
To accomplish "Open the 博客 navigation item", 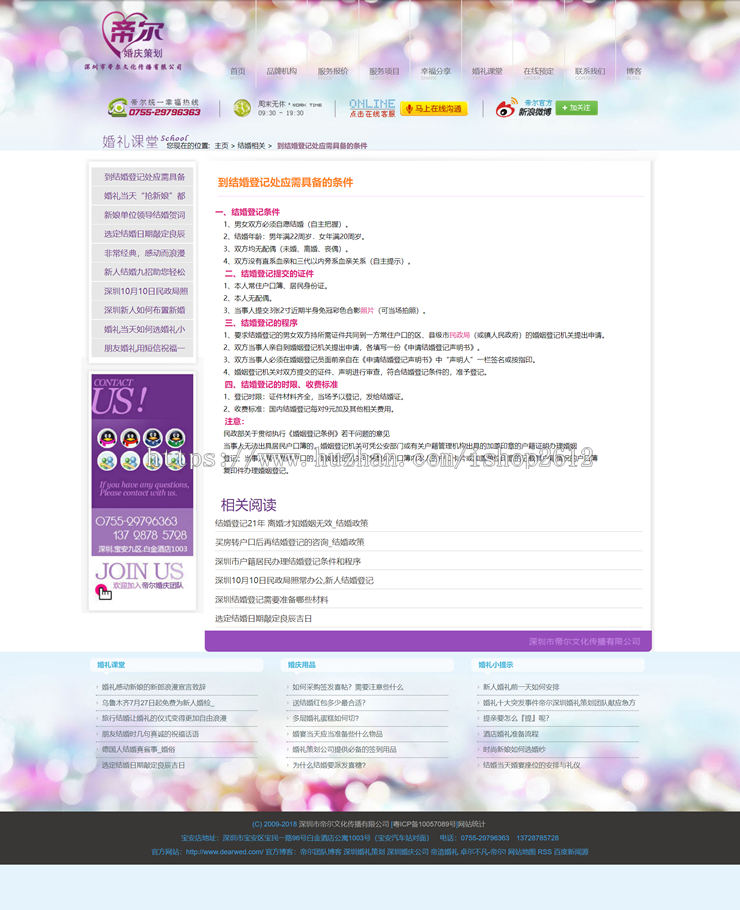I will point(634,71).
